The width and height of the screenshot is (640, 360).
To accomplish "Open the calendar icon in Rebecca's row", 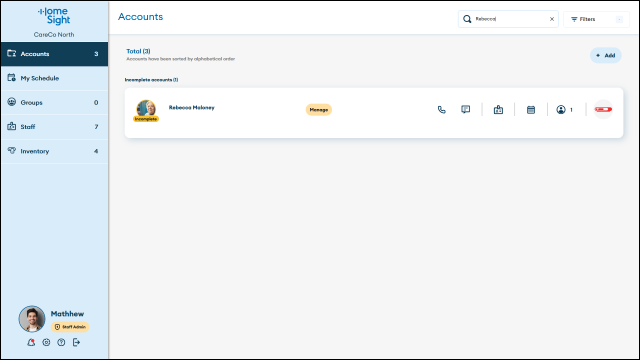I will point(531,110).
